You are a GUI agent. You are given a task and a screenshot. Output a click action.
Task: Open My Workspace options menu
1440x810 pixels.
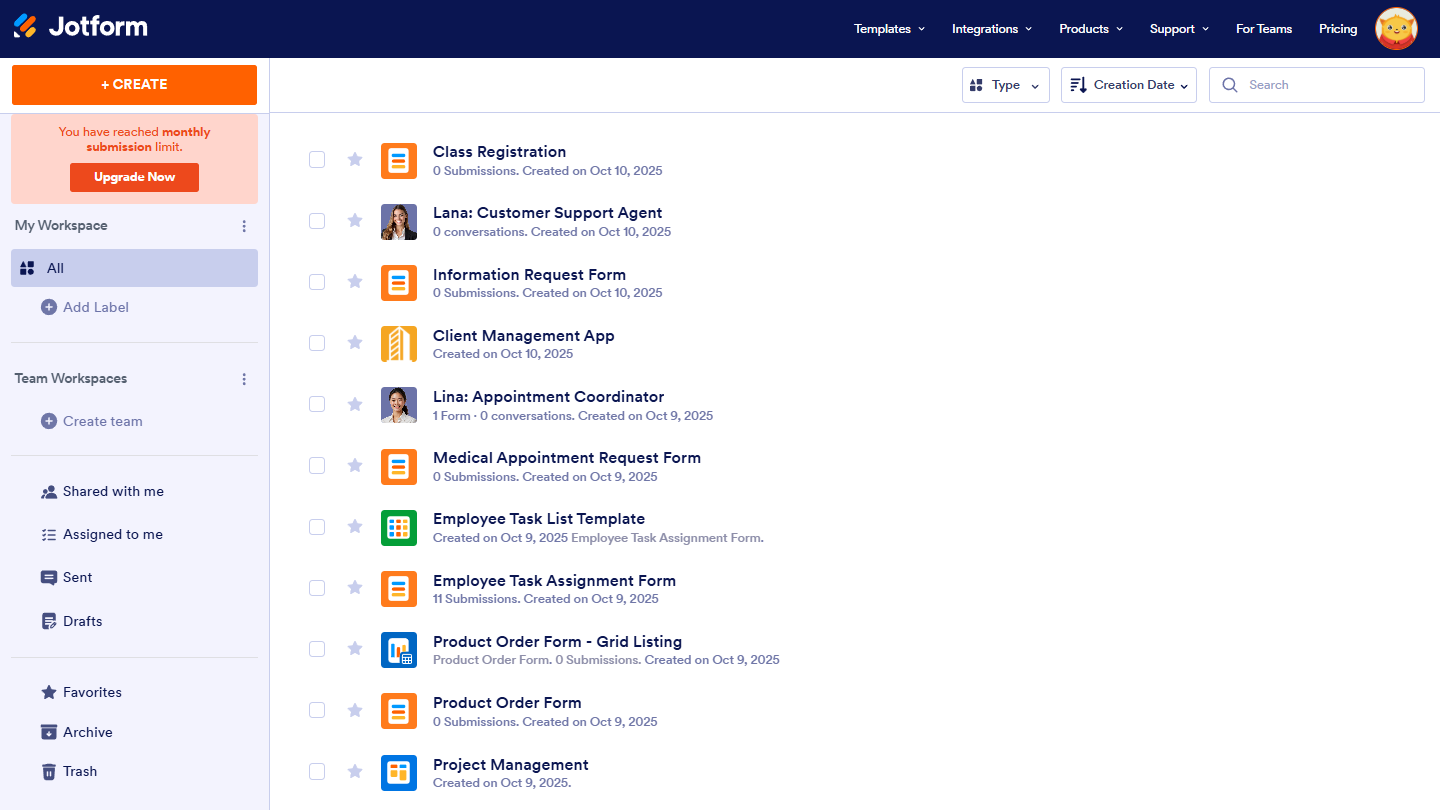[x=244, y=226]
